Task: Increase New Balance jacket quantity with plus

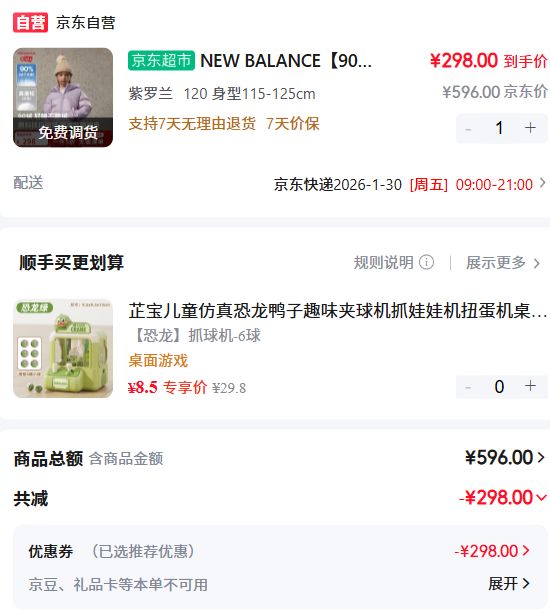Action: pos(530,128)
